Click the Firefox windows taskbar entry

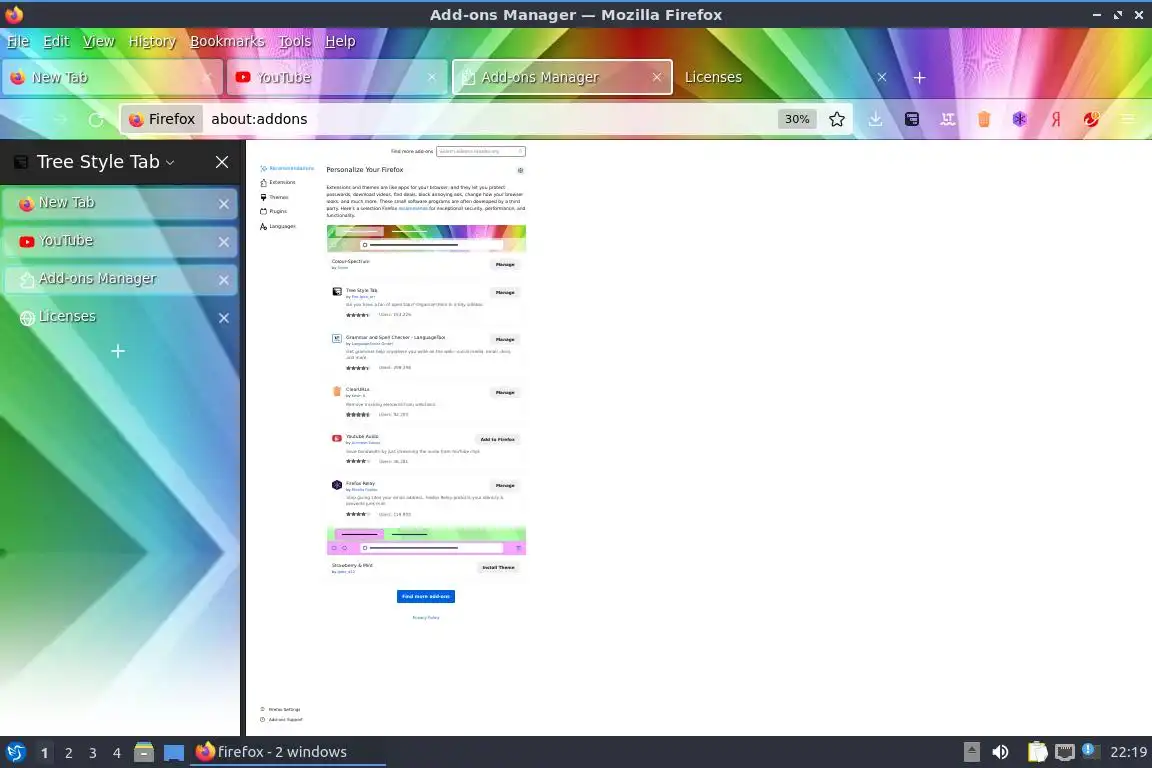coord(287,752)
